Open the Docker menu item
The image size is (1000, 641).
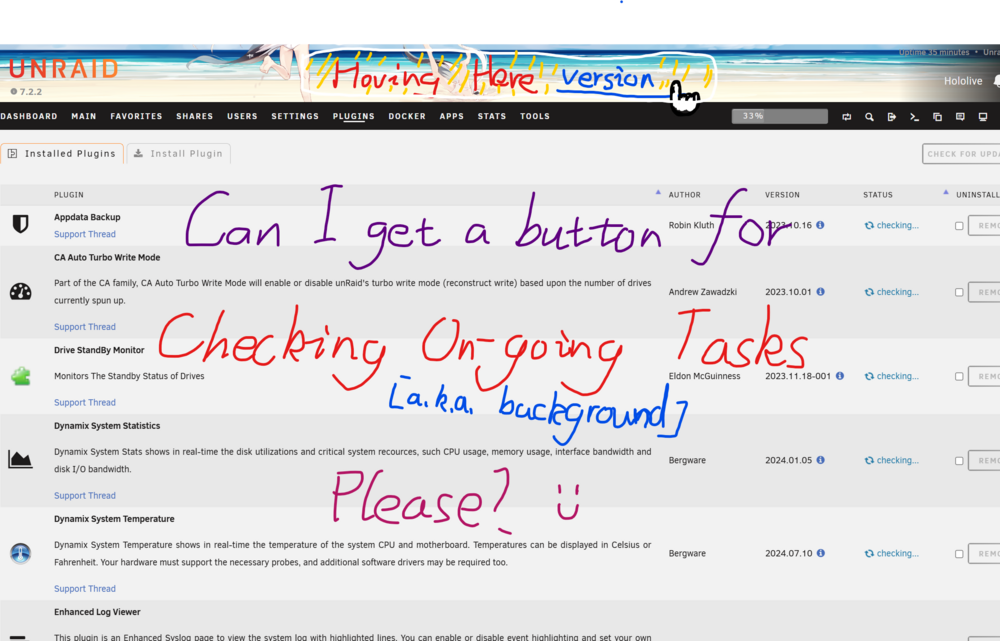pos(407,116)
